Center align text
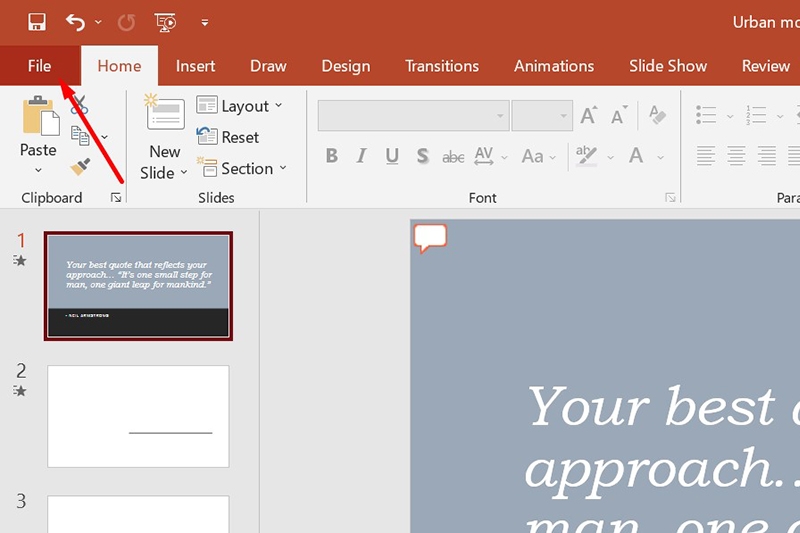Viewport: 800px width, 533px height. [736, 156]
